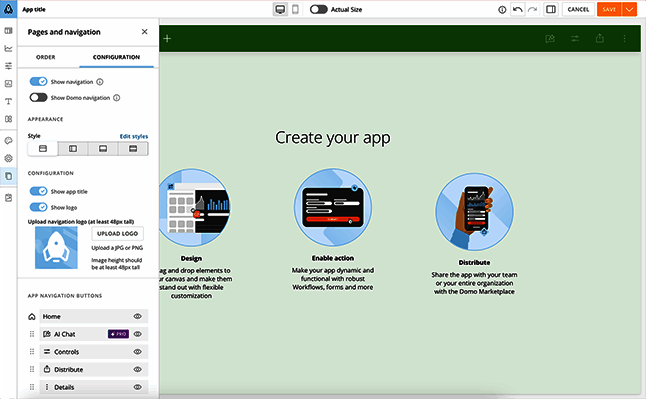Open the vertical dots menu in the header
The width and height of the screenshot is (646, 399).
624,38
